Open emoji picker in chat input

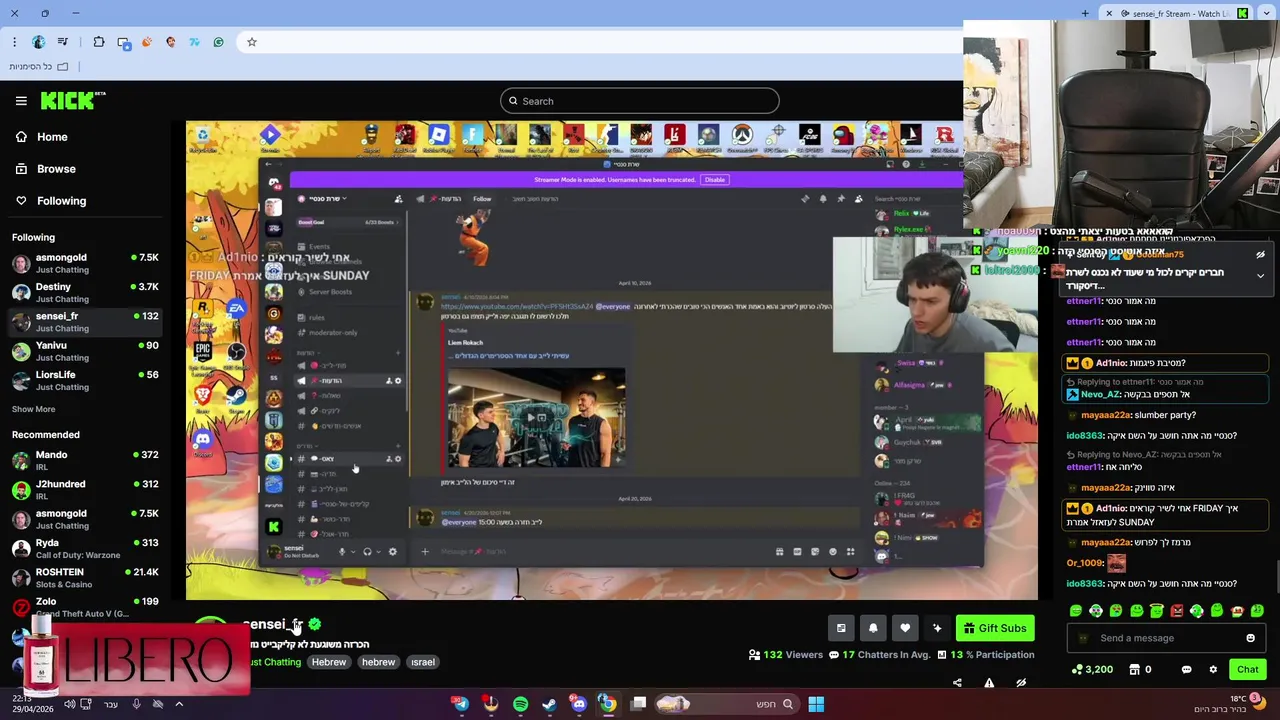1250,638
